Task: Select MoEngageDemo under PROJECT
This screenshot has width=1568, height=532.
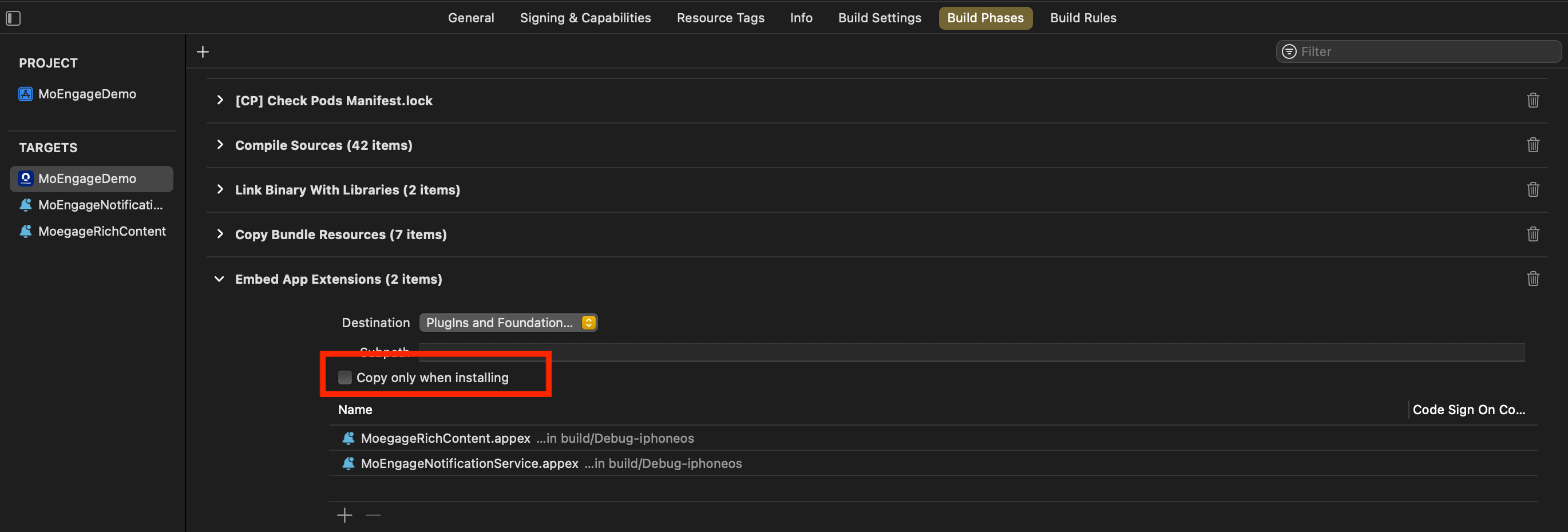Action: click(86, 94)
